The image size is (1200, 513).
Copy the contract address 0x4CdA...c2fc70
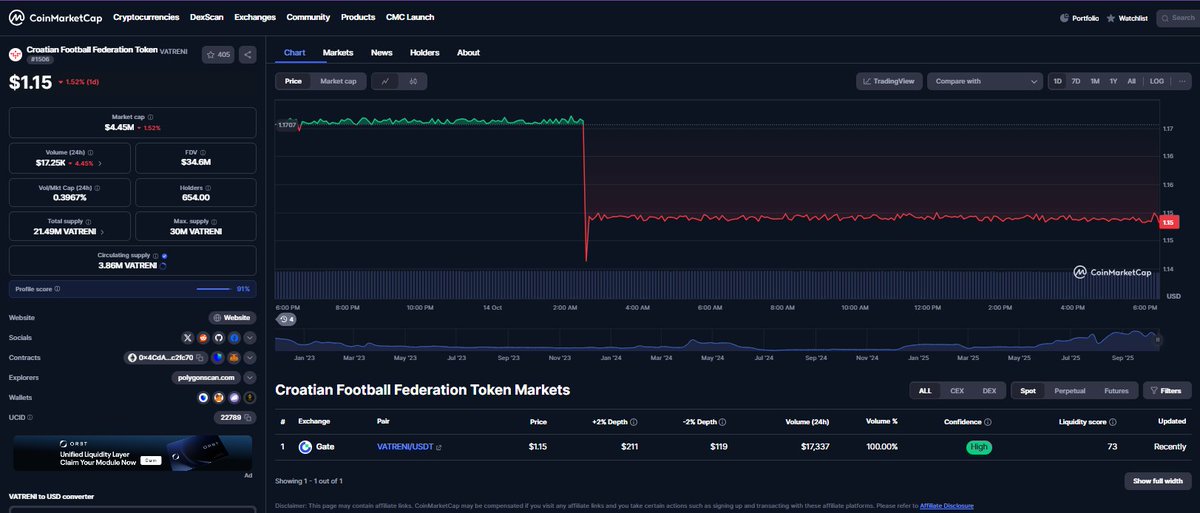tap(201, 357)
